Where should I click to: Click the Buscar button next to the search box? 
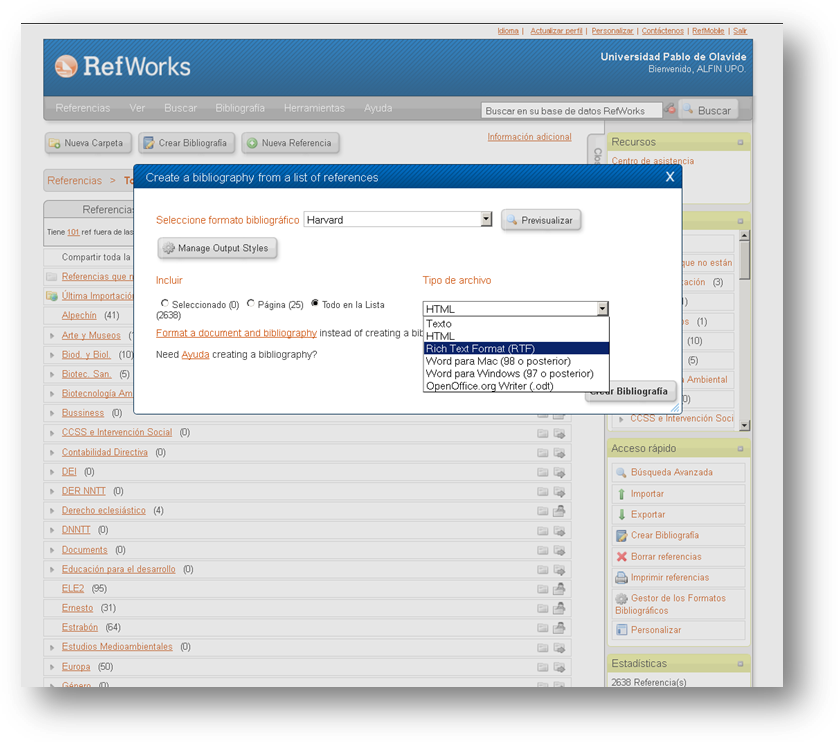tap(708, 110)
